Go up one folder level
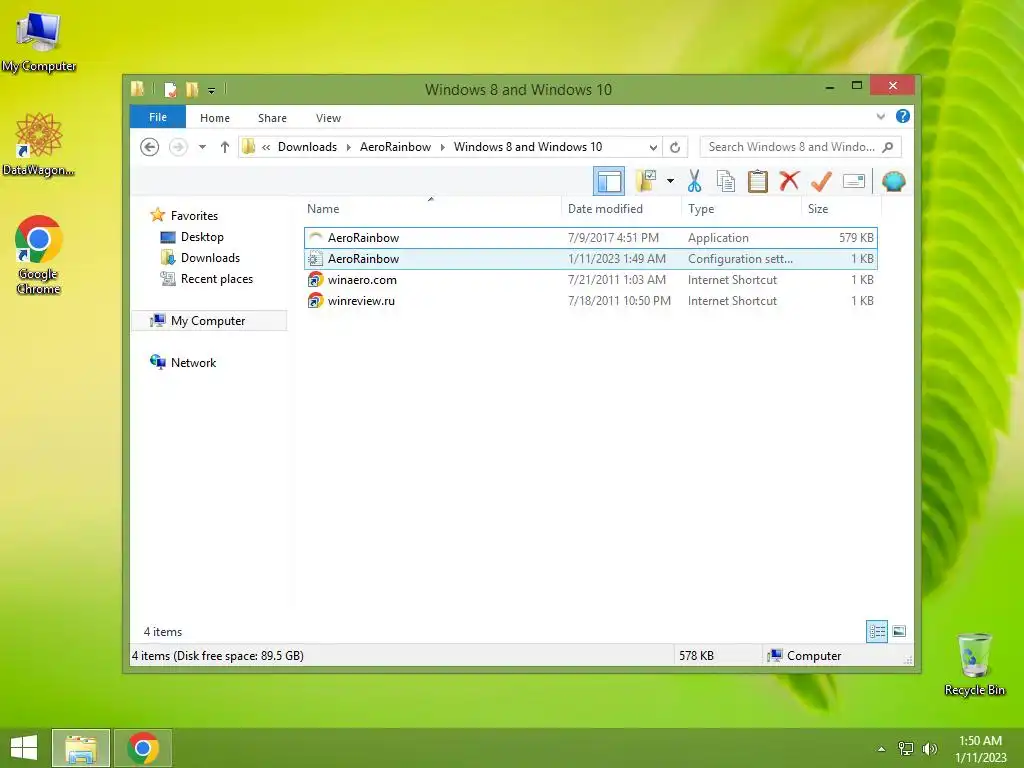This screenshot has width=1024, height=768. pos(225,147)
